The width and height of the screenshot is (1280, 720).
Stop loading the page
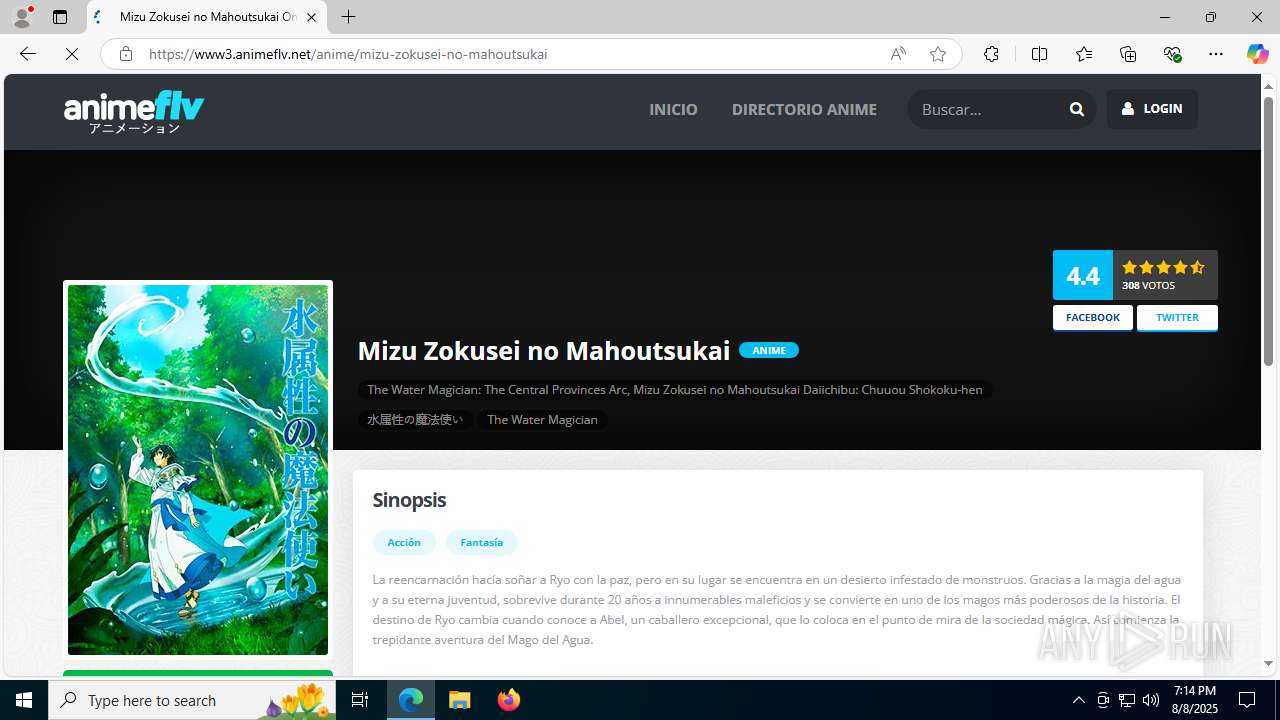pyautogui.click(x=72, y=54)
